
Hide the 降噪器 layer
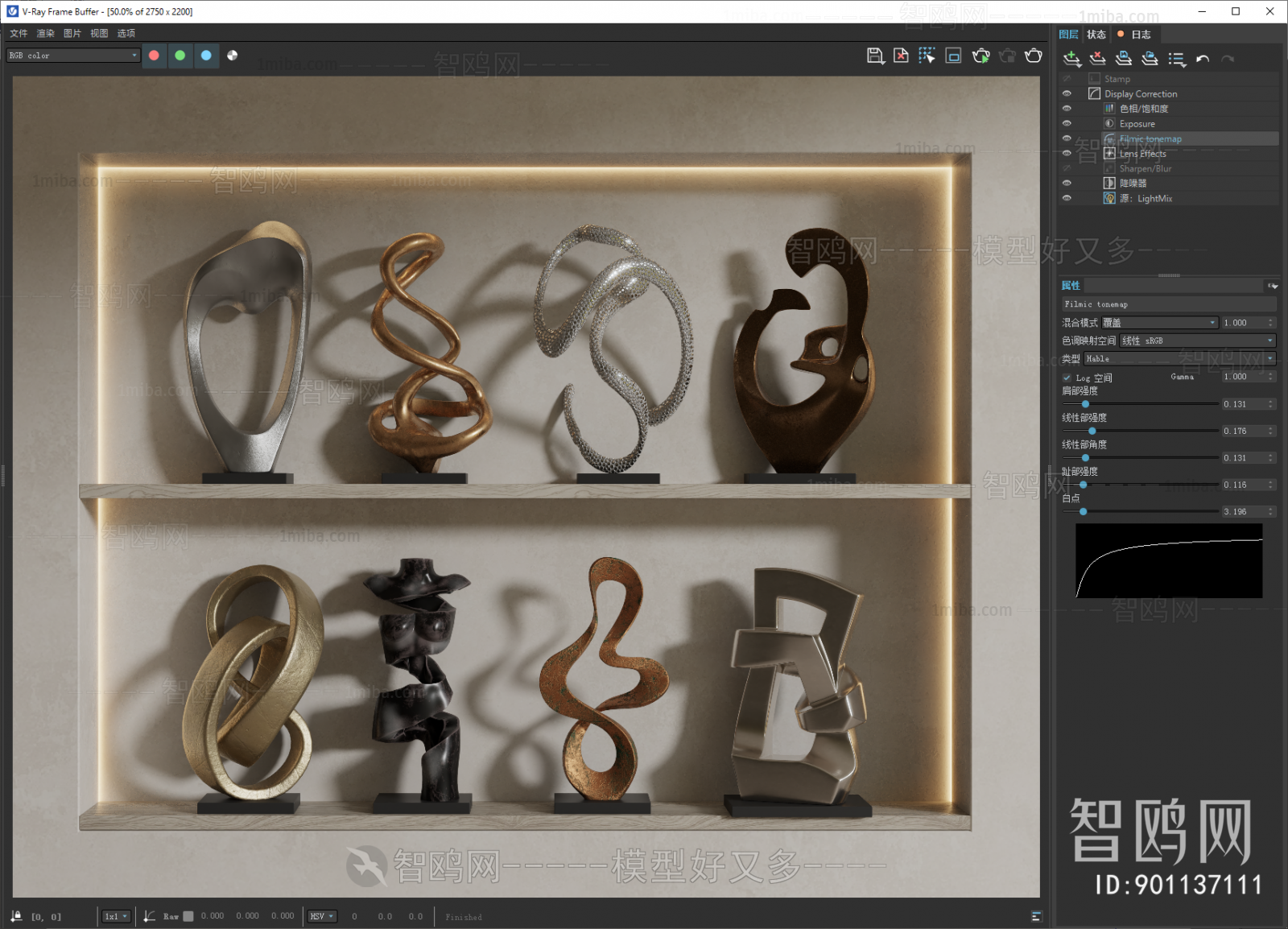[1067, 183]
